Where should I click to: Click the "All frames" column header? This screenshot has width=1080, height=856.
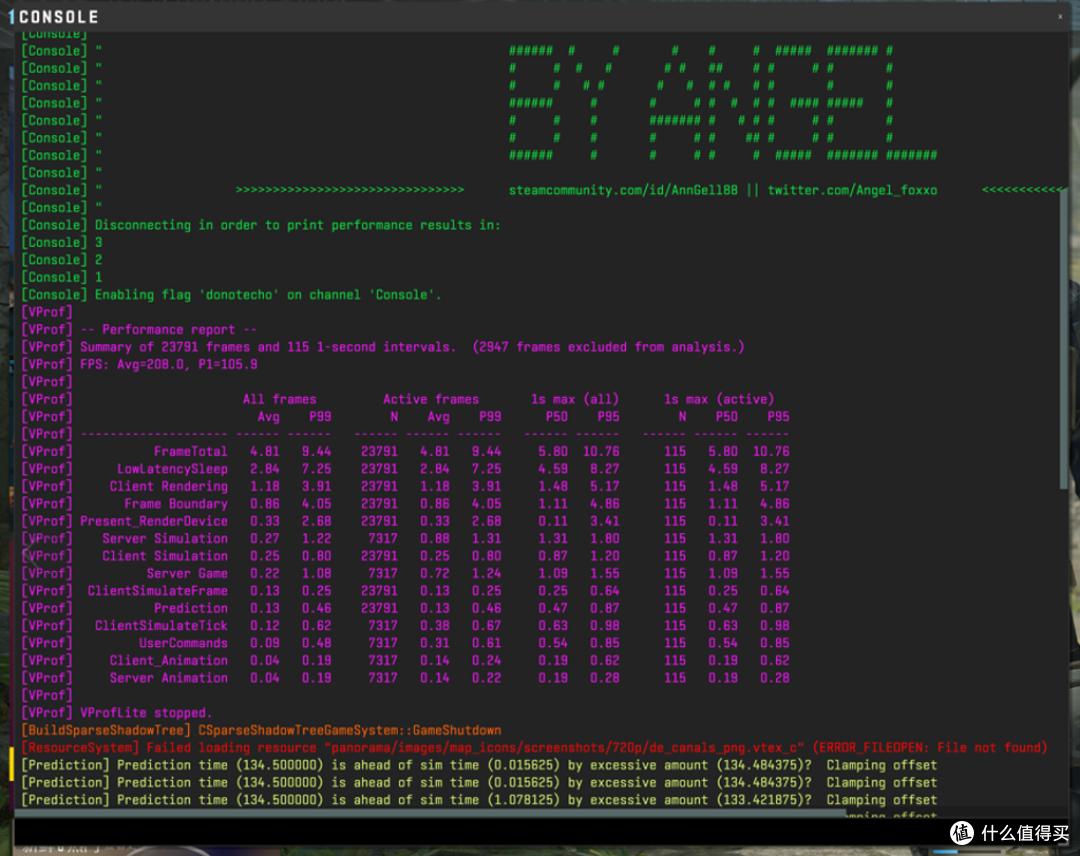[279, 399]
